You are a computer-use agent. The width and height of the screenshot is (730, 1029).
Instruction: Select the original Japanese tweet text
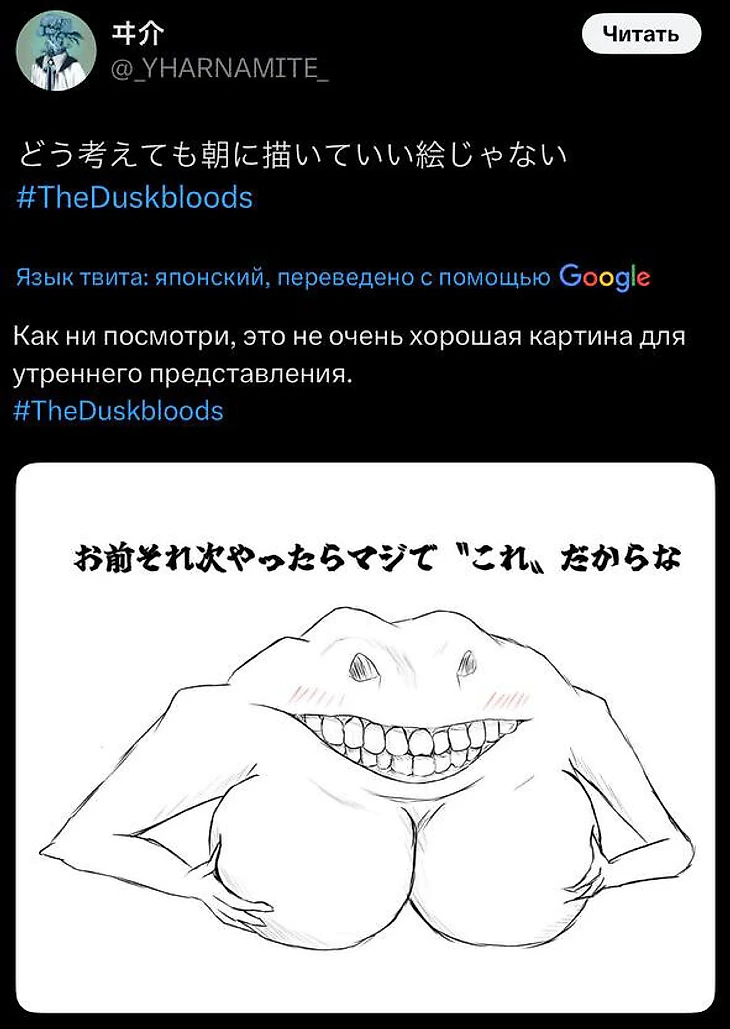[291, 156]
